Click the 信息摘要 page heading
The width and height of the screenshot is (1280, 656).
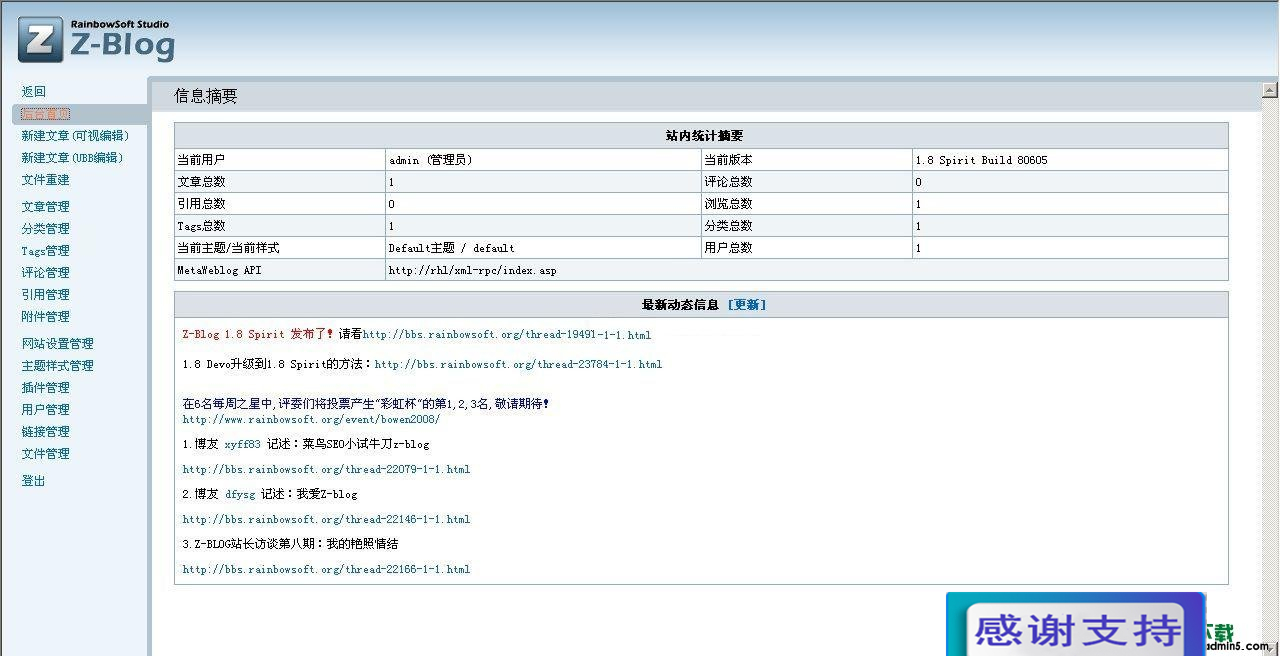coord(206,96)
